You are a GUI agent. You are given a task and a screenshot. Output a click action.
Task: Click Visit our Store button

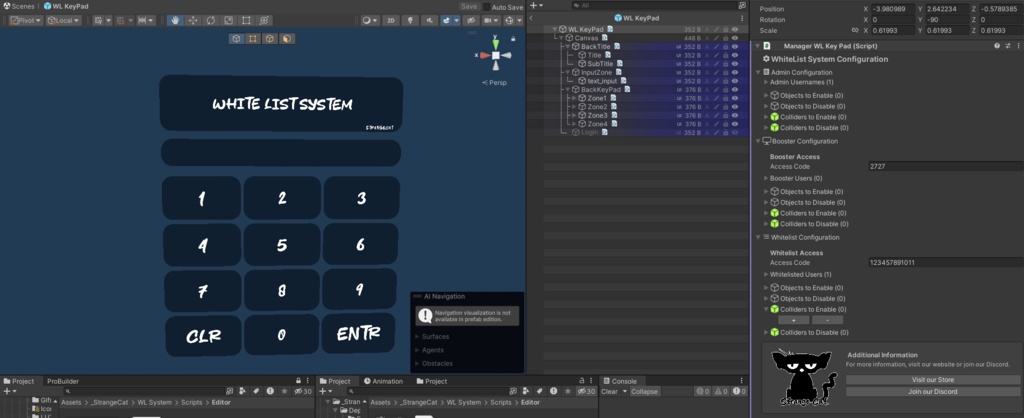[x=933, y=379]
